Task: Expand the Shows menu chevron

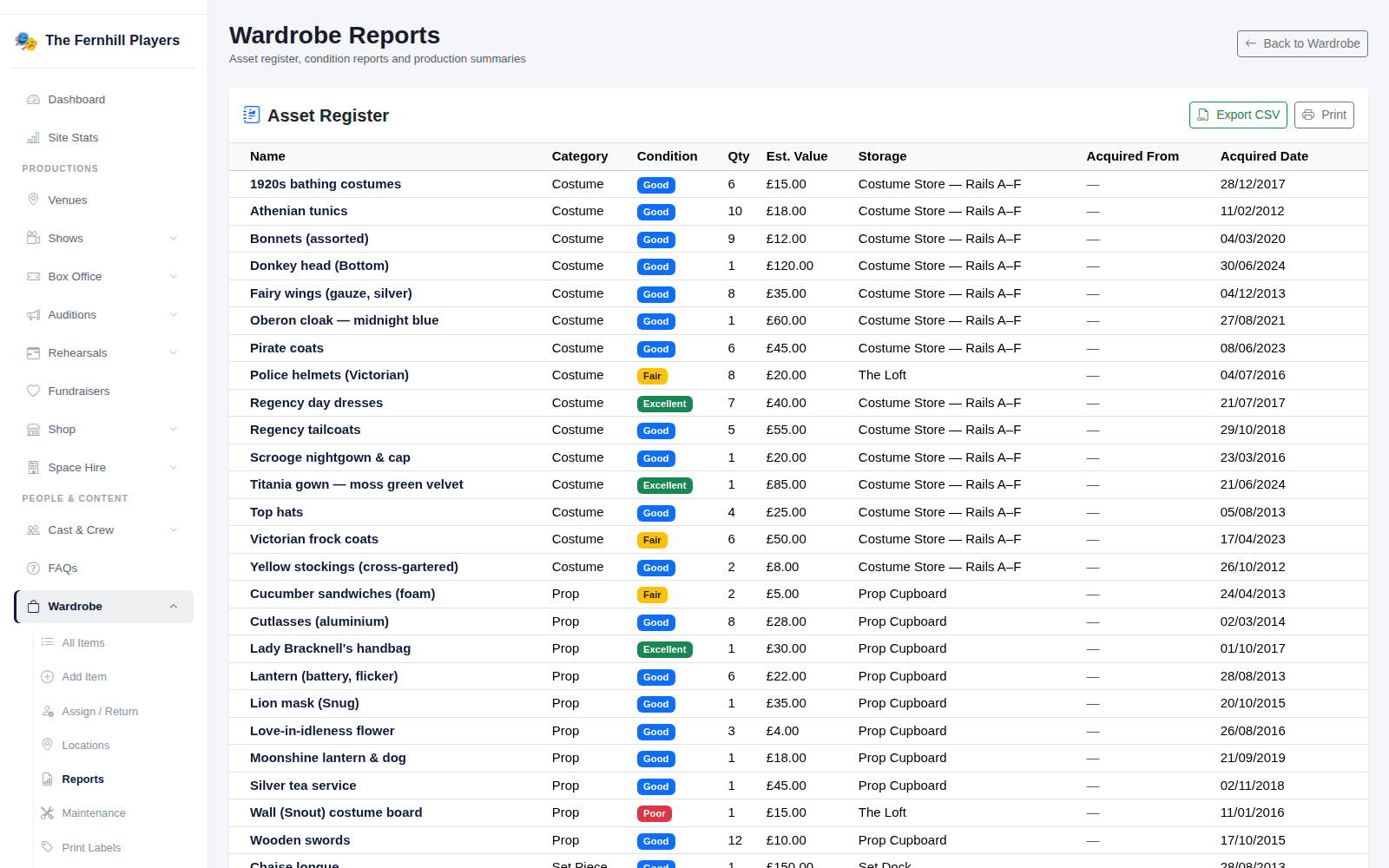Action: pyautogui.click(x=174, y=239)
